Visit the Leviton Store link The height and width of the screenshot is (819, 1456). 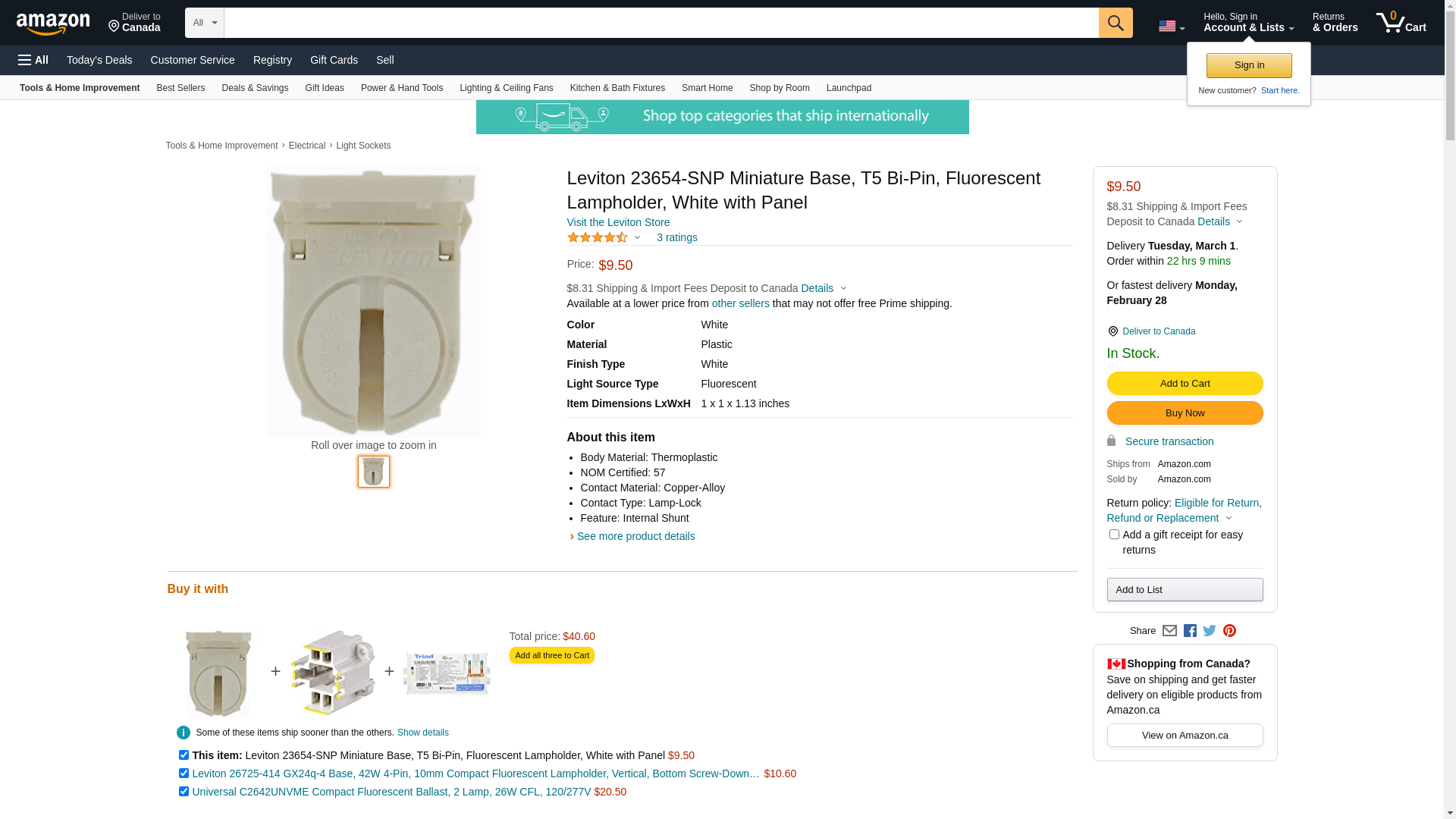tap(618, 222)
